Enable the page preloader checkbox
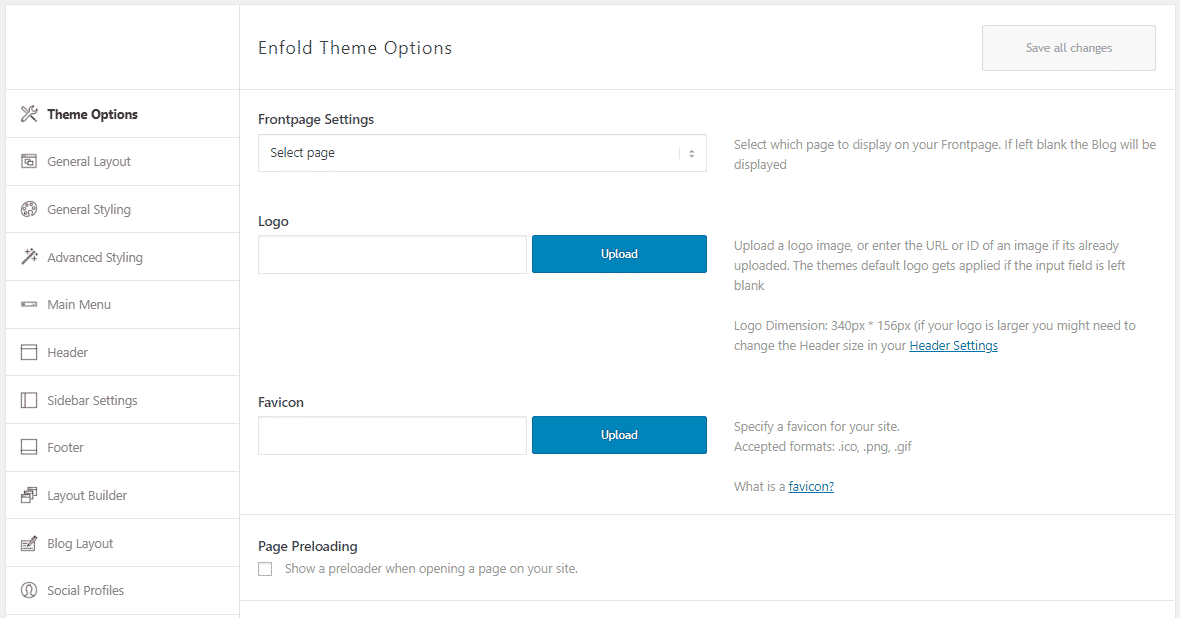 coord(265,569)
